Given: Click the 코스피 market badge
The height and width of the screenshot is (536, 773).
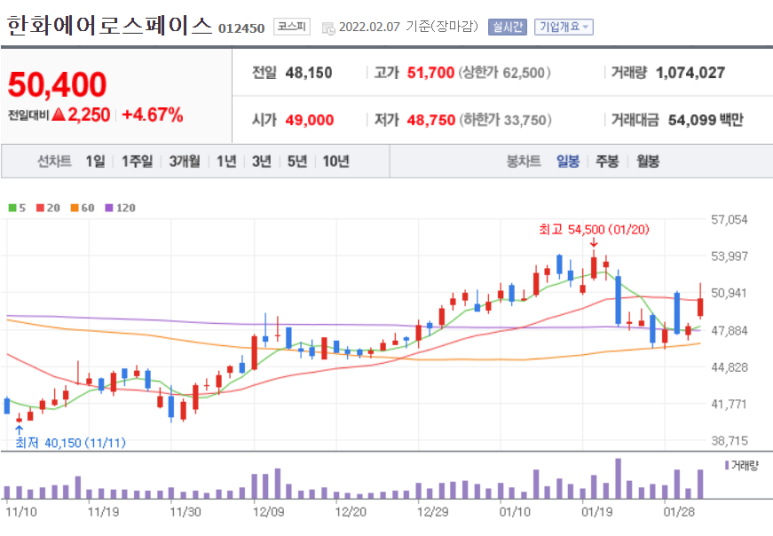Looking at the screenshot, I should pos(292,27).
